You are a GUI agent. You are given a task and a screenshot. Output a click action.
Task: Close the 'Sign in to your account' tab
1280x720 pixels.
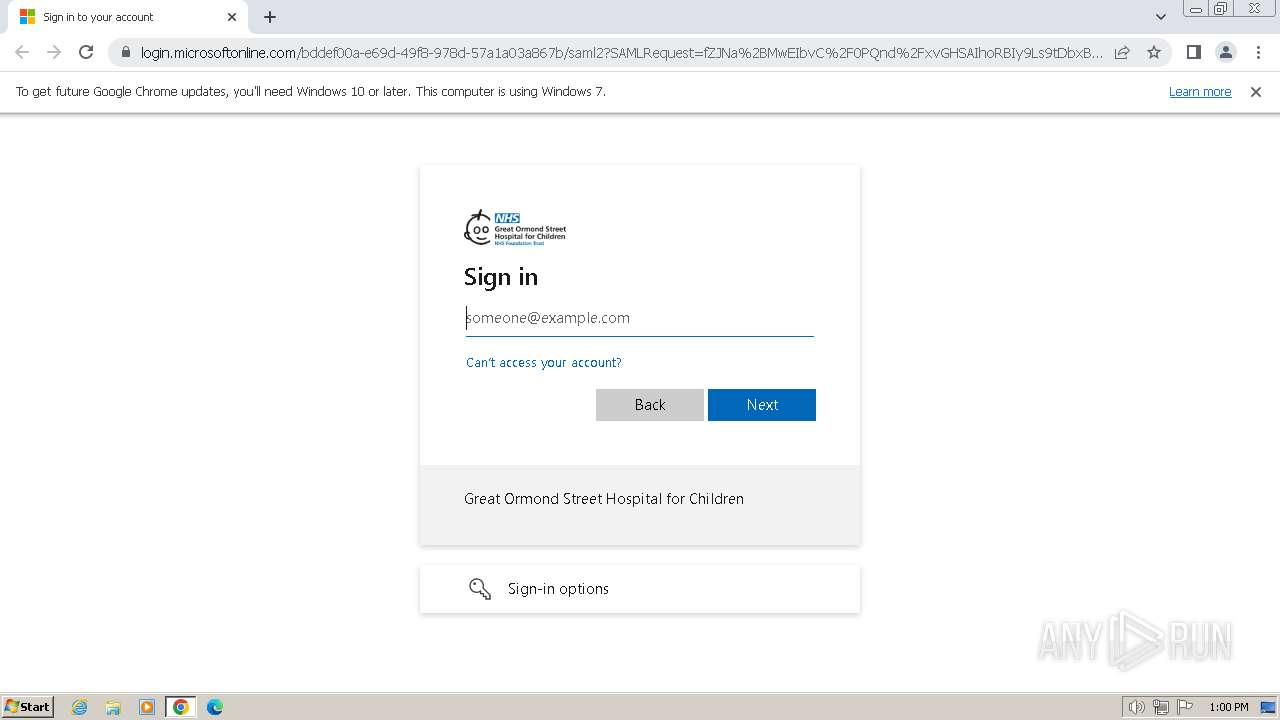tap(232, 17)
